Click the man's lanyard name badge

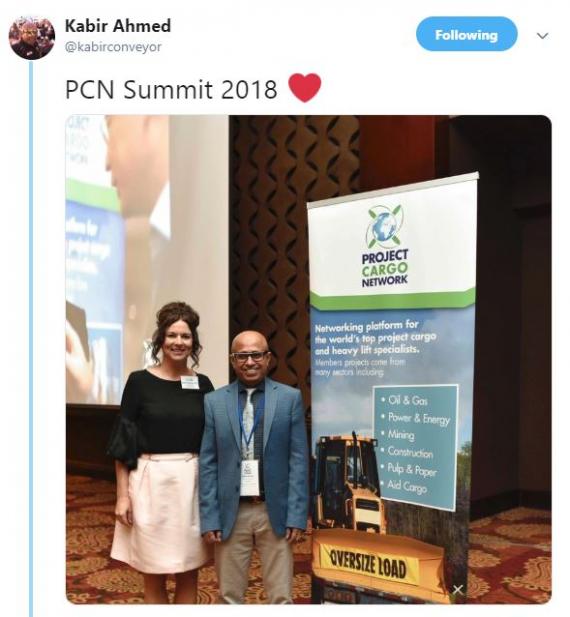[x=250, y=478]
